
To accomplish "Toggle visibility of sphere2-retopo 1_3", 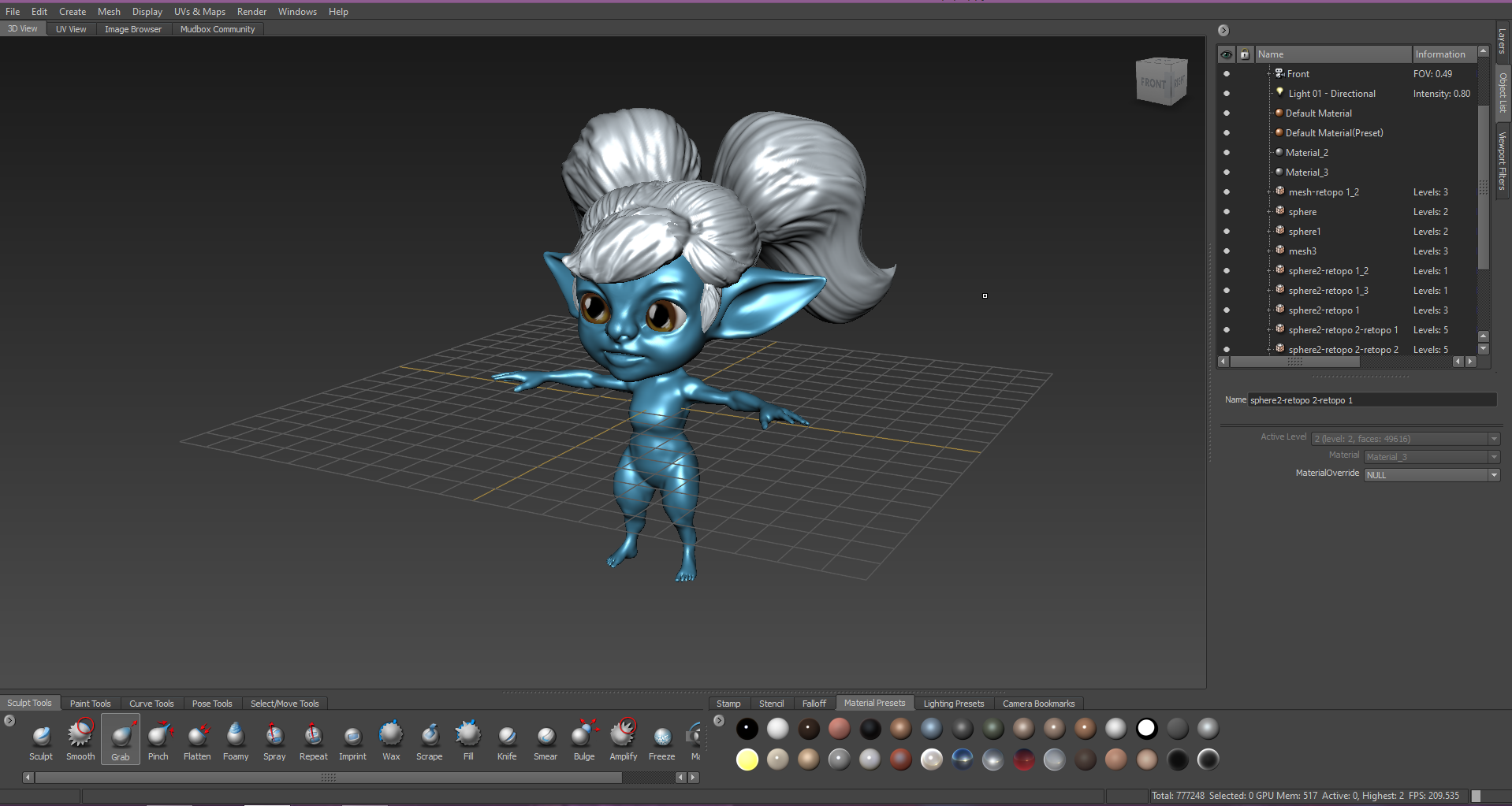I will [1226, 291].
